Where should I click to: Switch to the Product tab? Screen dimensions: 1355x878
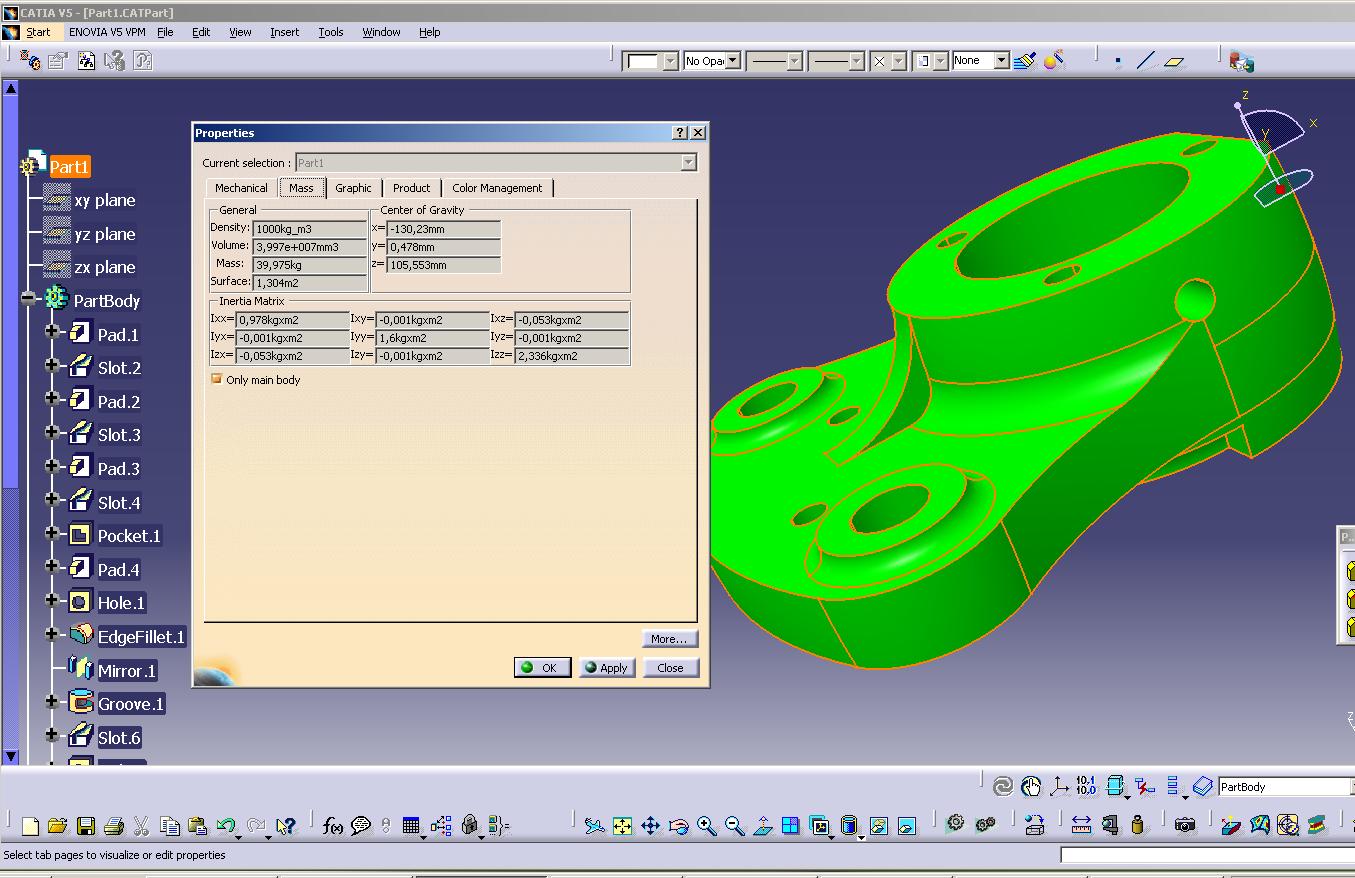coord(411,188)
